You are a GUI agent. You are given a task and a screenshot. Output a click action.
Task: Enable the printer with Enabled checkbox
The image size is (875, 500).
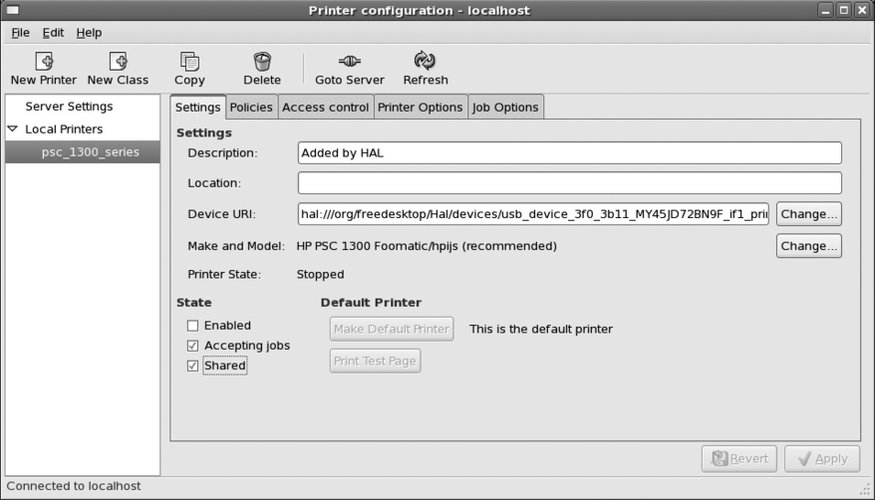coord(193,326)
